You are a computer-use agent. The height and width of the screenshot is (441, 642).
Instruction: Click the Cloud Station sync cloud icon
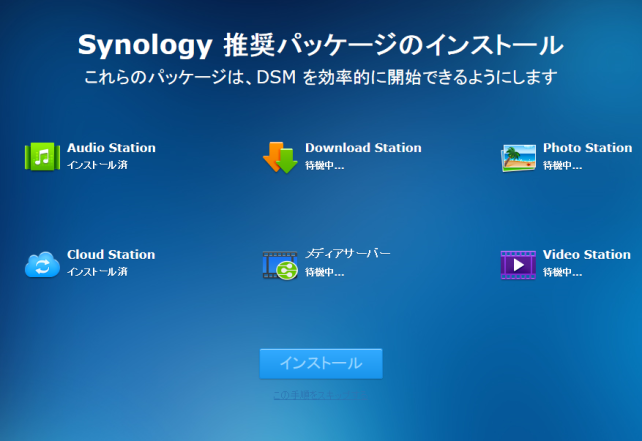(x=42, y=265)
